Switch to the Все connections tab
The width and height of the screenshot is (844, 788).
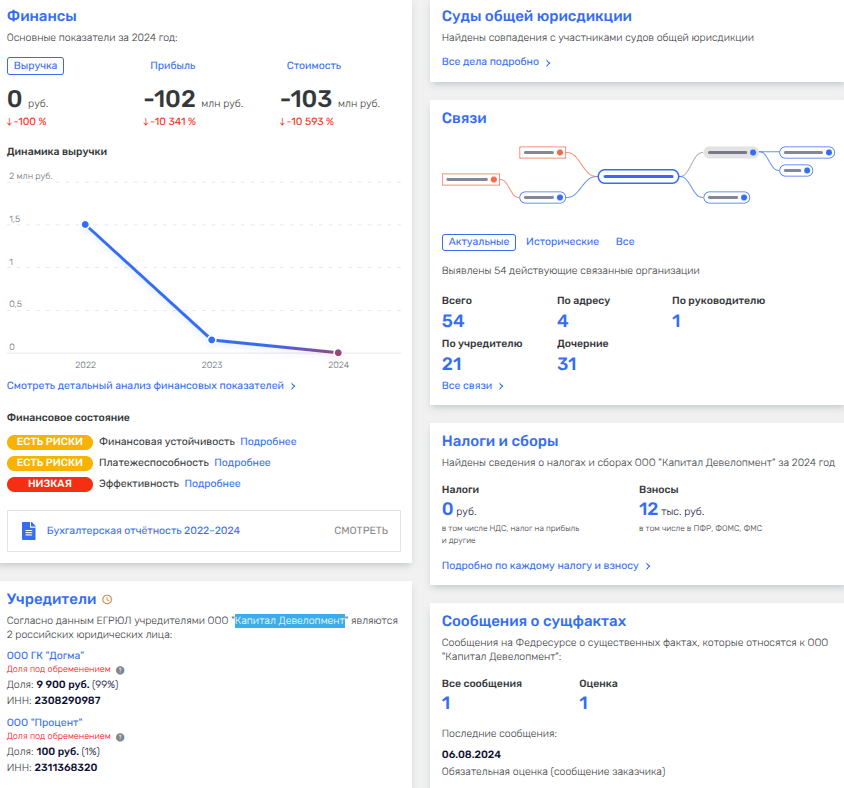(625, 242)
